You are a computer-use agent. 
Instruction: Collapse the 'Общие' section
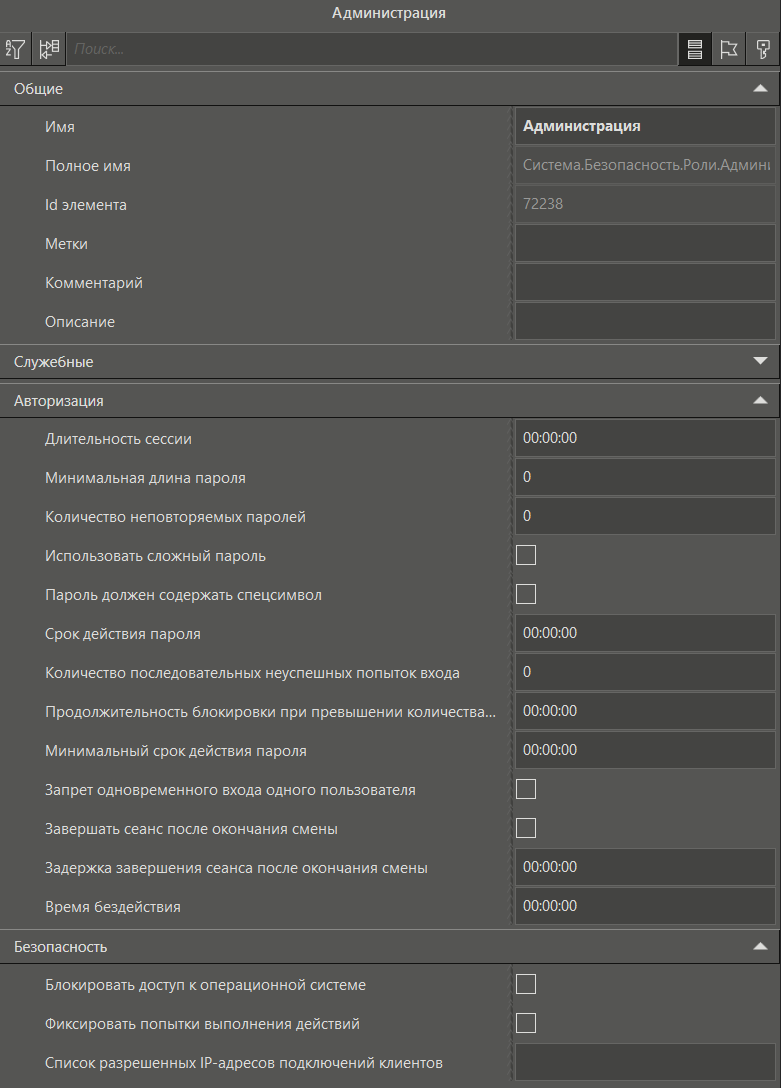click(x=760, y=89)
